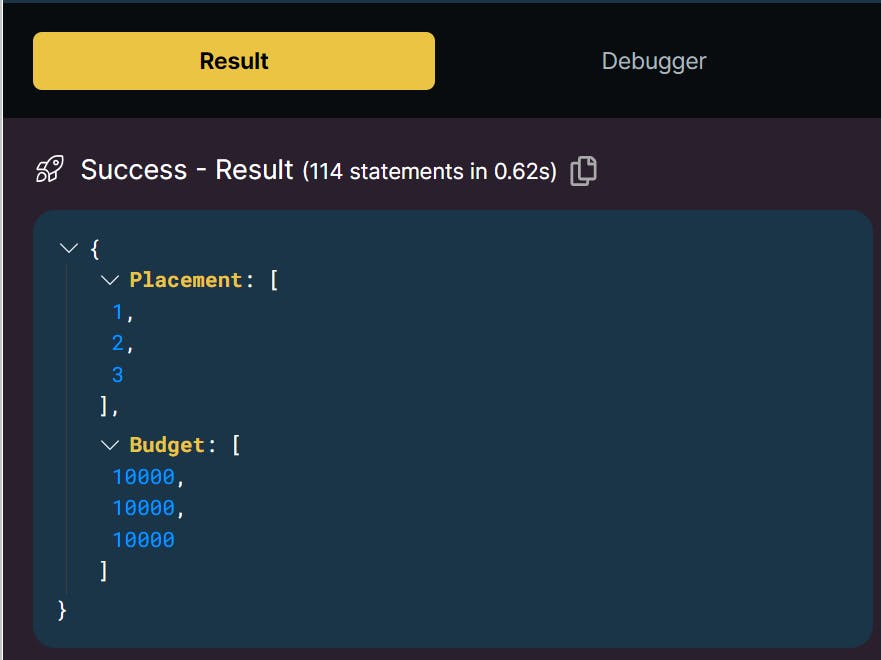Collapse the Budget array chevron
Viewport: 881px width, 660px height.
click(110, 445)
